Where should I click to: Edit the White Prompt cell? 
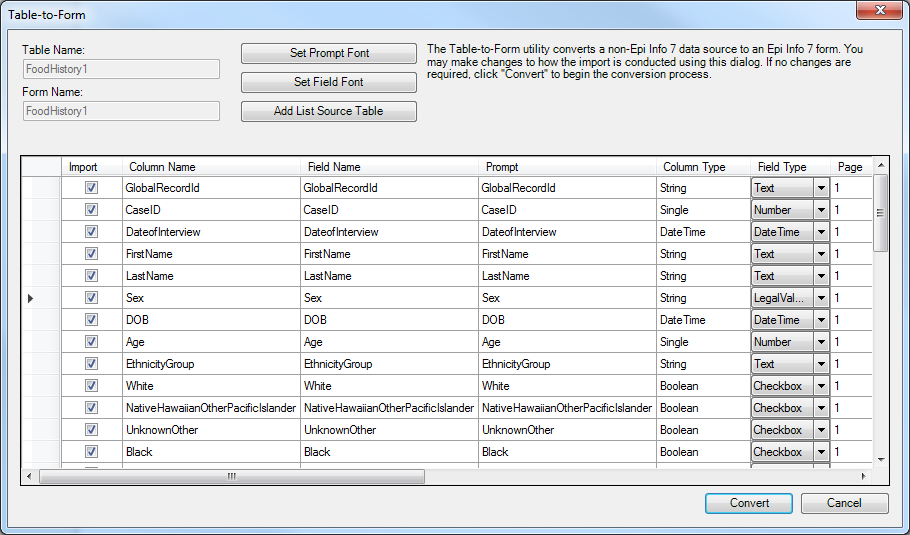coord(568,386)
